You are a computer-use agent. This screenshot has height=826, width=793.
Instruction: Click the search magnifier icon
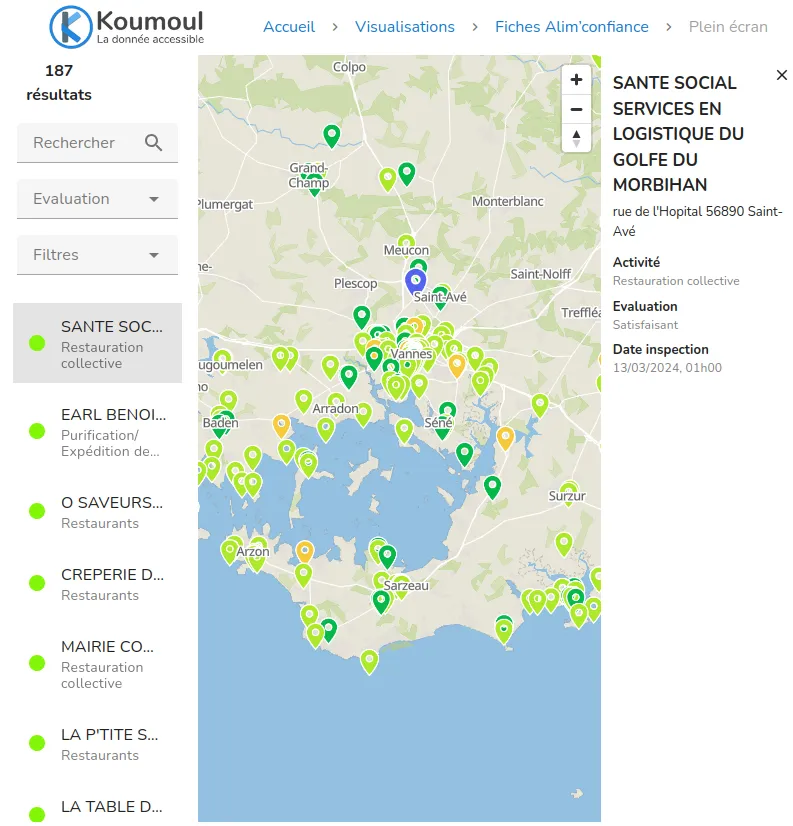153,143
